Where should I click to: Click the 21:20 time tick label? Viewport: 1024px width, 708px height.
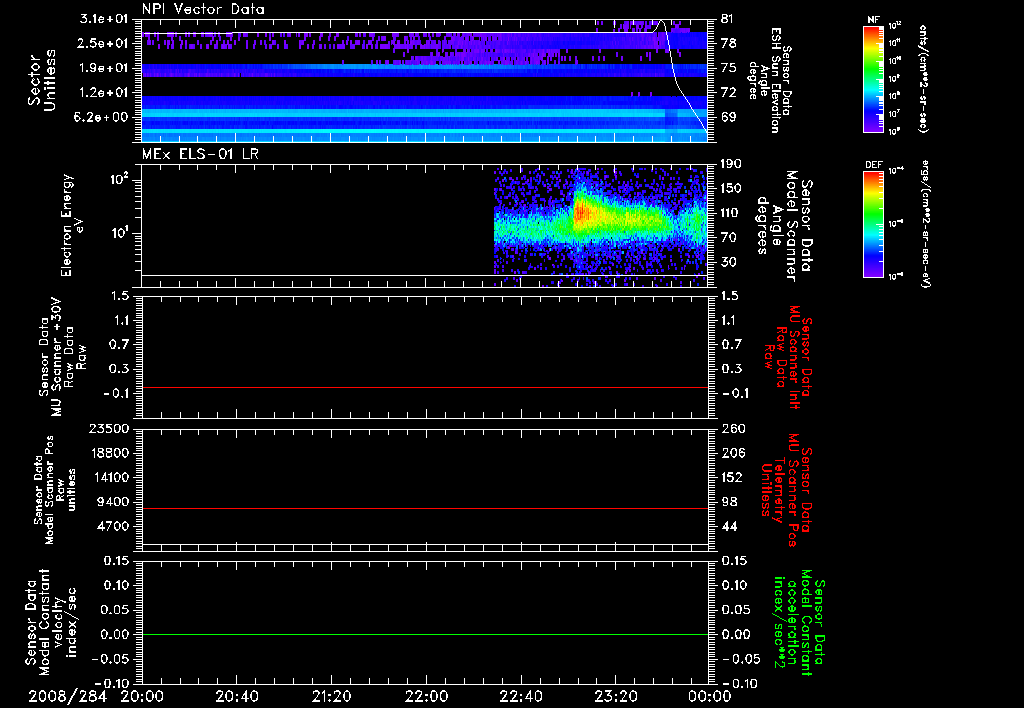coord(331,695)
